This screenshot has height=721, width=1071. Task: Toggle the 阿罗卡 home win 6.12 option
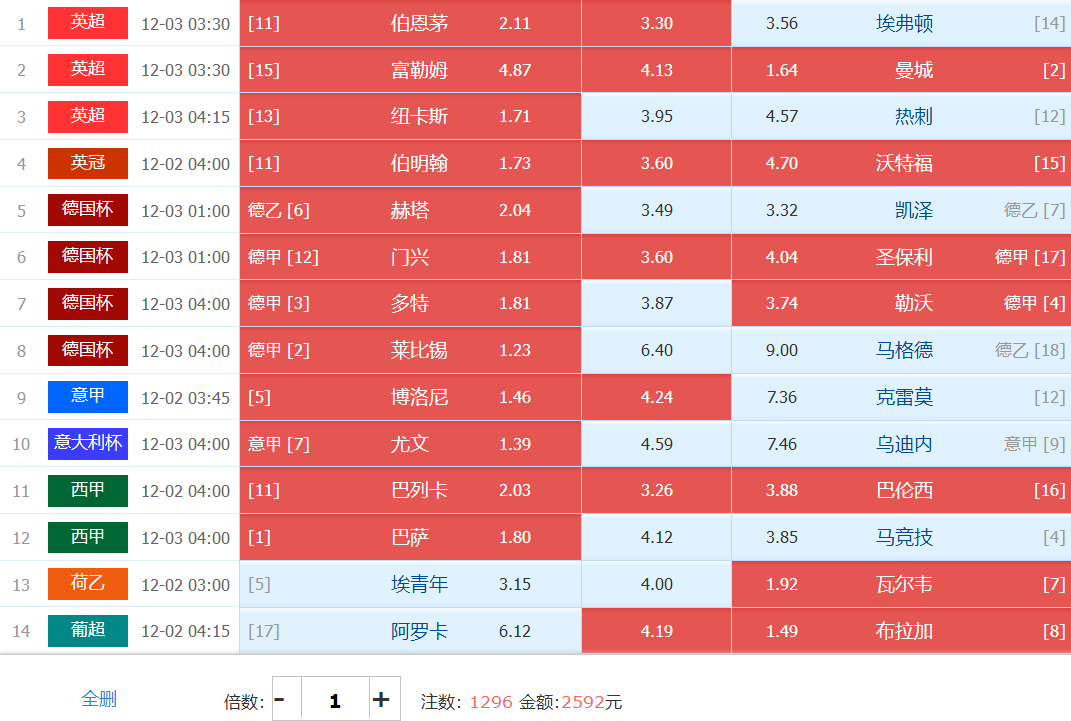(x=410, y=631)
